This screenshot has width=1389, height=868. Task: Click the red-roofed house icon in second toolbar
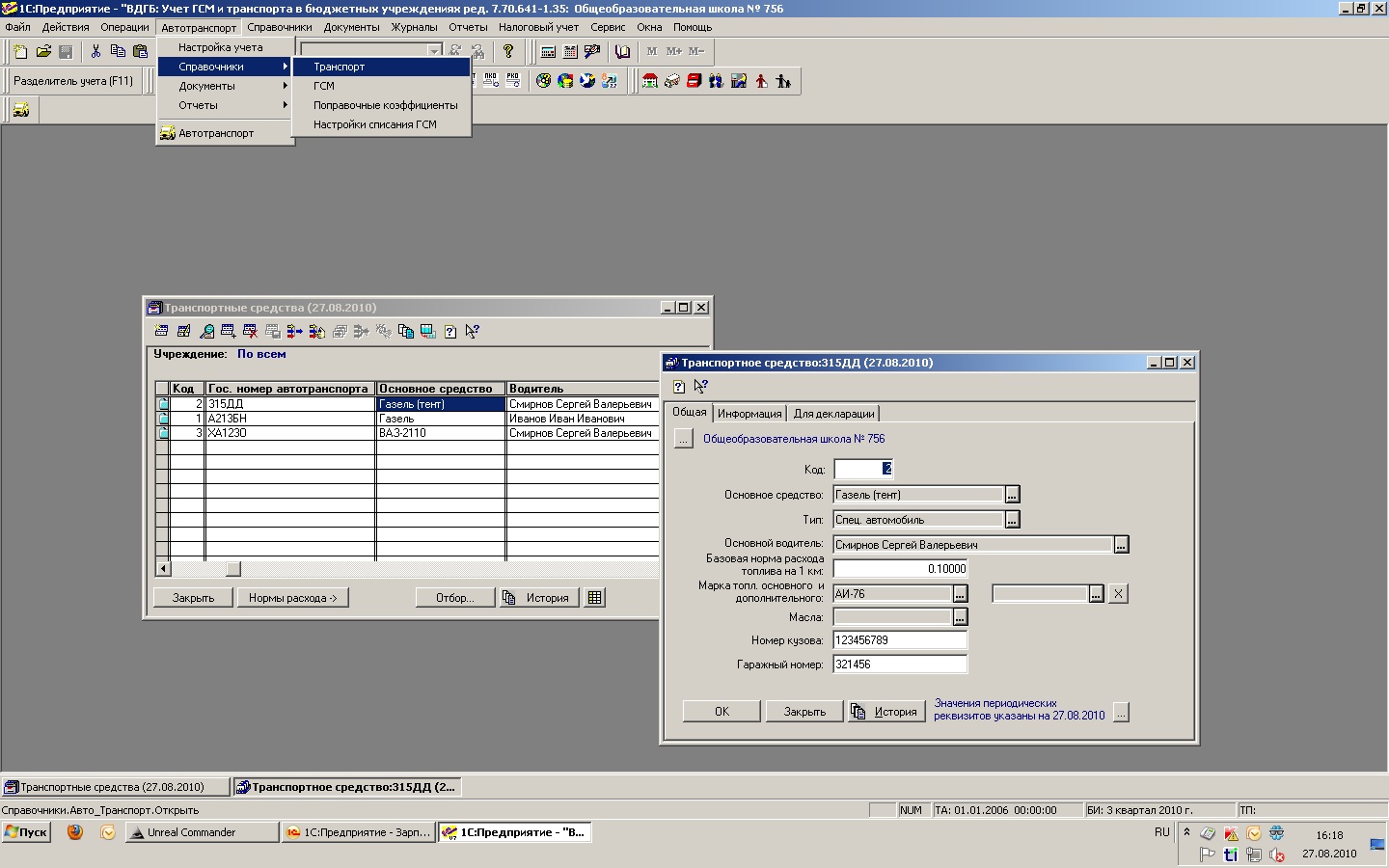(x=650, y=81)
